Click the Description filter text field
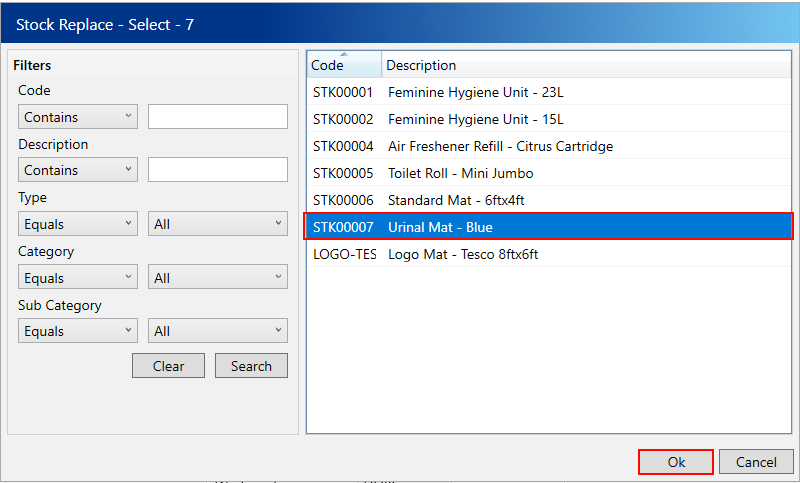The image size is (800, 483). pos(217,170)
